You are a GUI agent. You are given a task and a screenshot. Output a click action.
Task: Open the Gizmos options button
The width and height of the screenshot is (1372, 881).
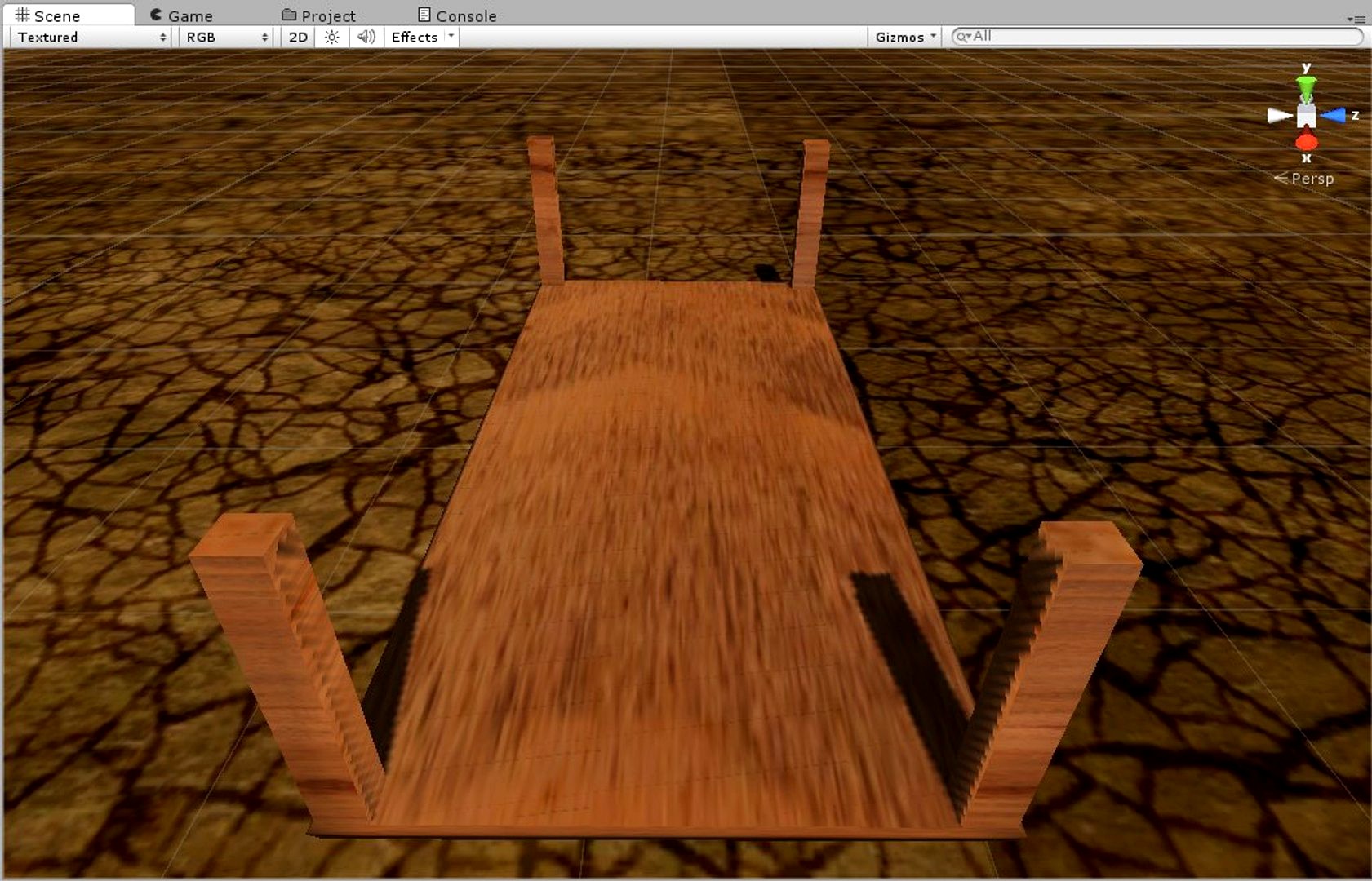click(904, 37)
